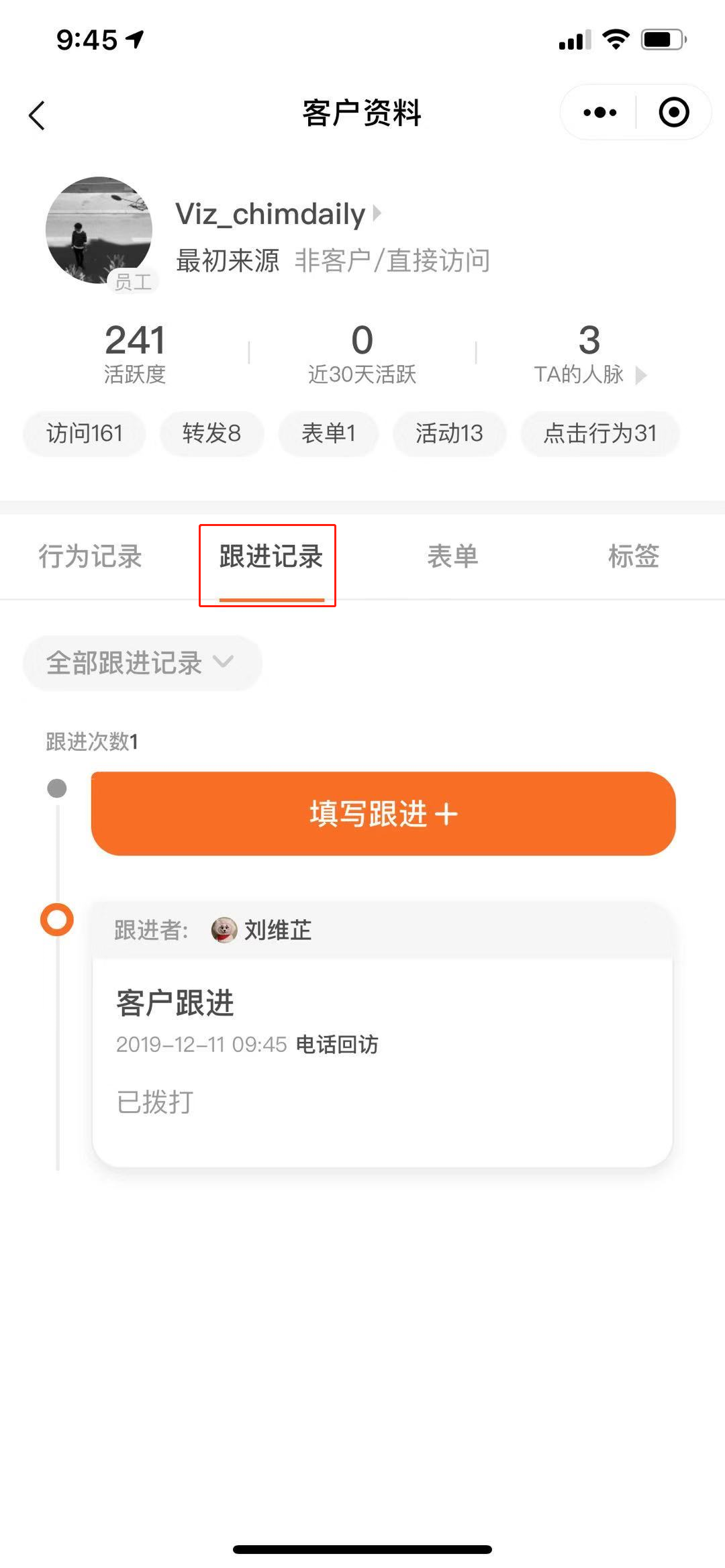Tap the 转发8 tag chip

pos(211,433)
